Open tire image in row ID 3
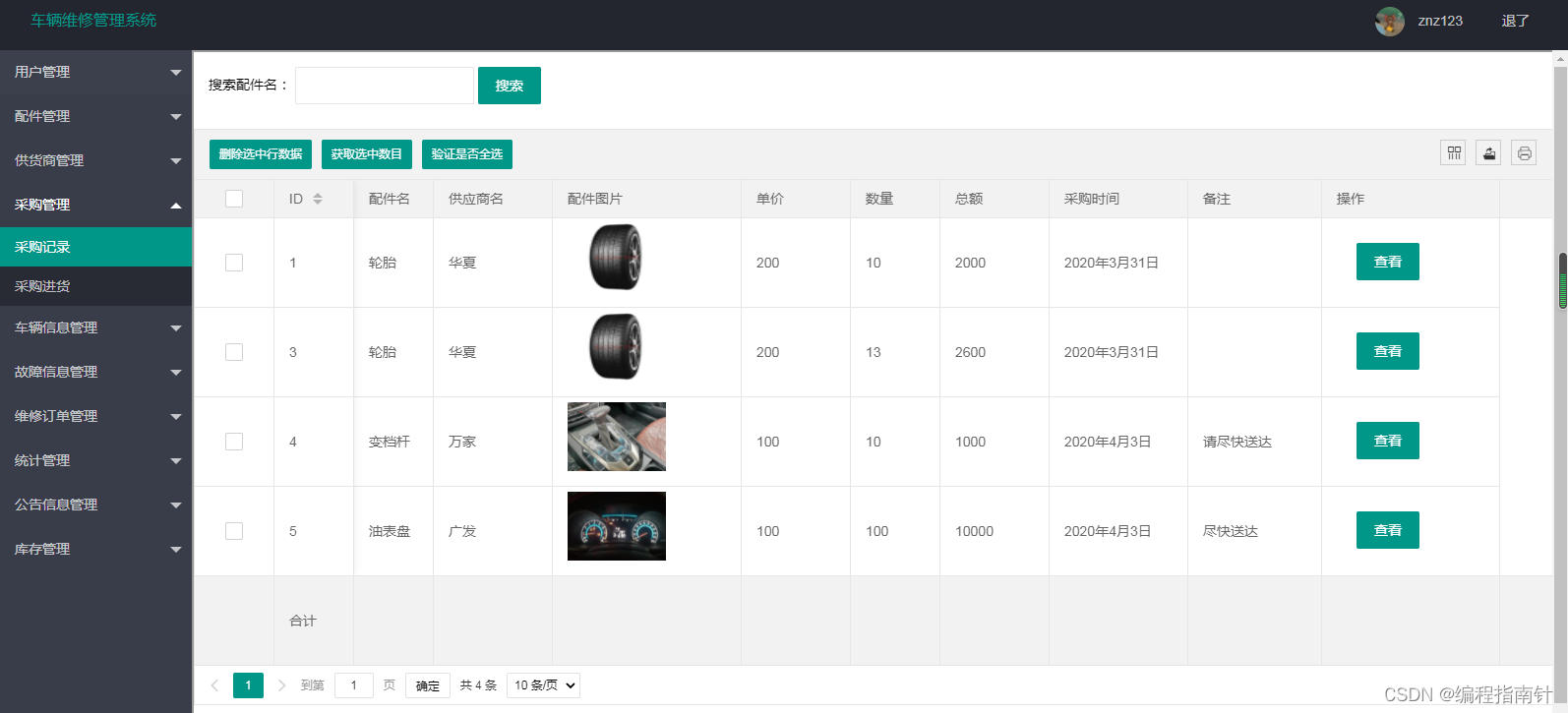Image resolution: width=1568 pixels, height=713 pixels. click(617, 347)
